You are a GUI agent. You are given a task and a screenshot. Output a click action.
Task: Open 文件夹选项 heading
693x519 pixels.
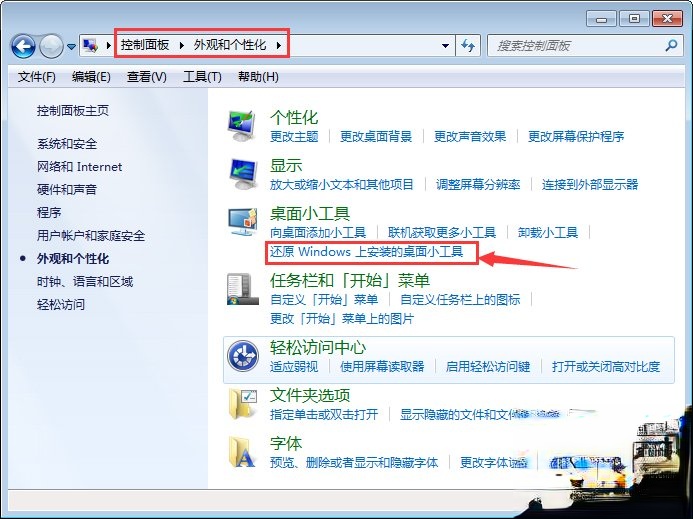pyautogui.click(x=310, y=395)
